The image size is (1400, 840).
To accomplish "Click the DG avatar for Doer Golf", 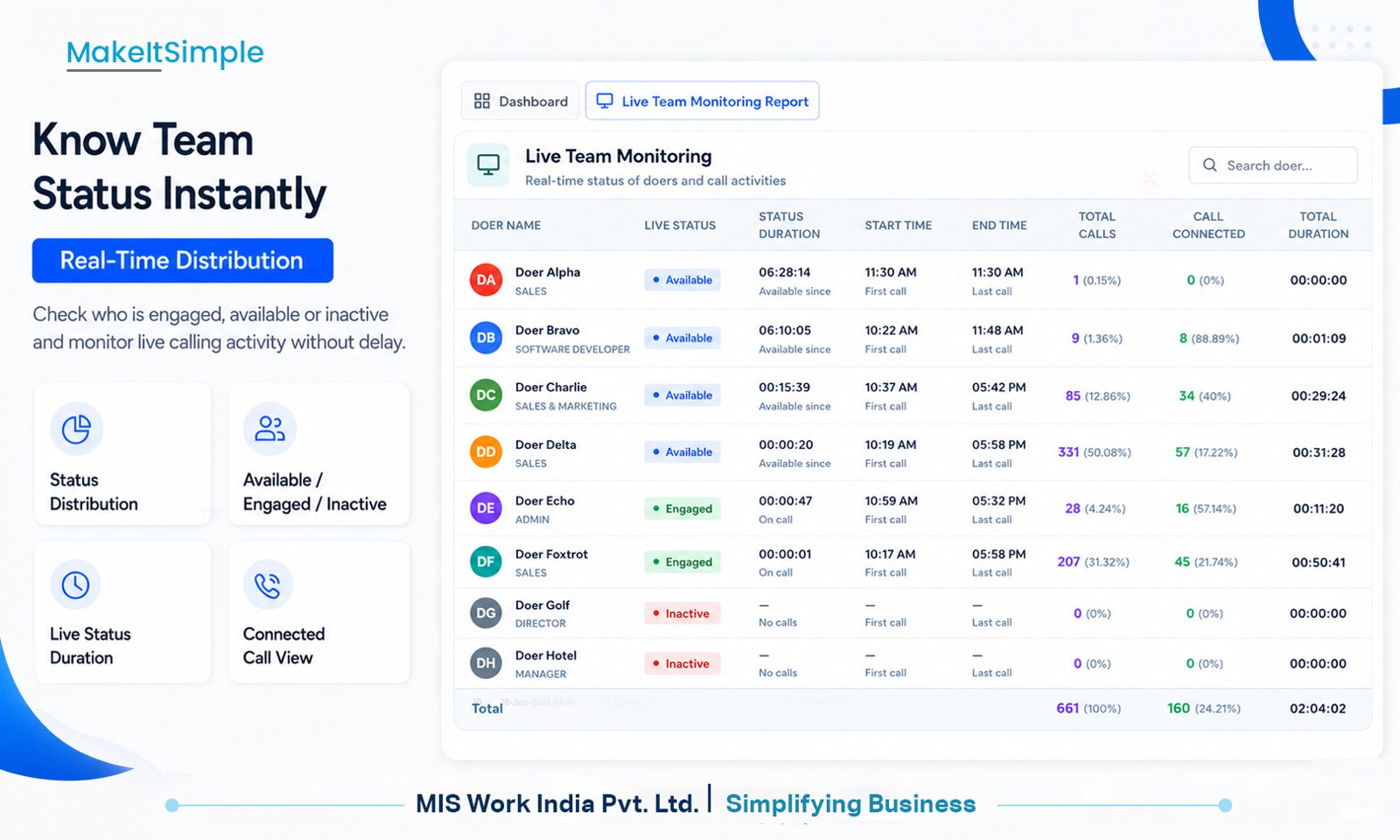I will click(x=486, y=613).
